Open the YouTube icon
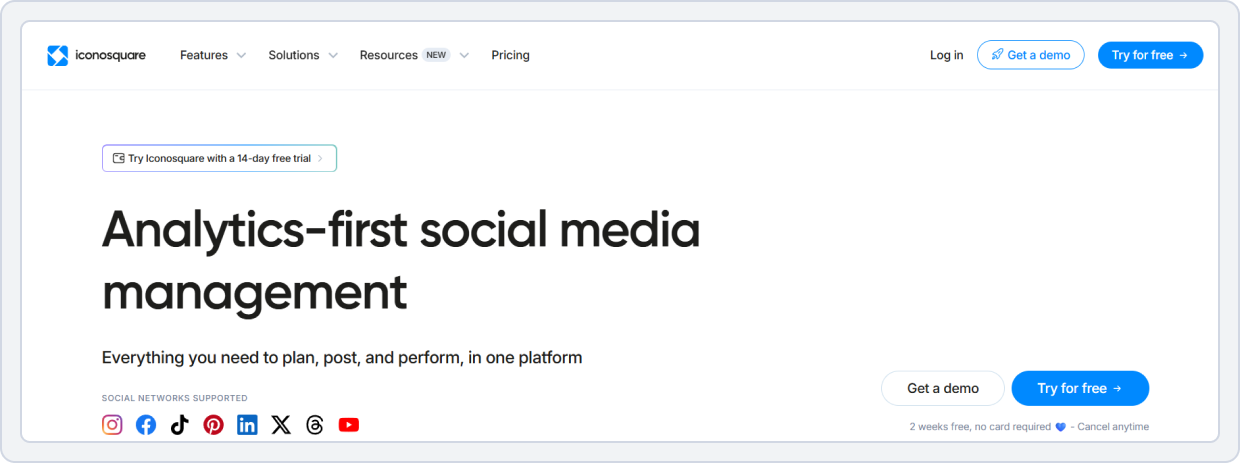The height and width of the screenshot is (463, 1240). [348, 425]
